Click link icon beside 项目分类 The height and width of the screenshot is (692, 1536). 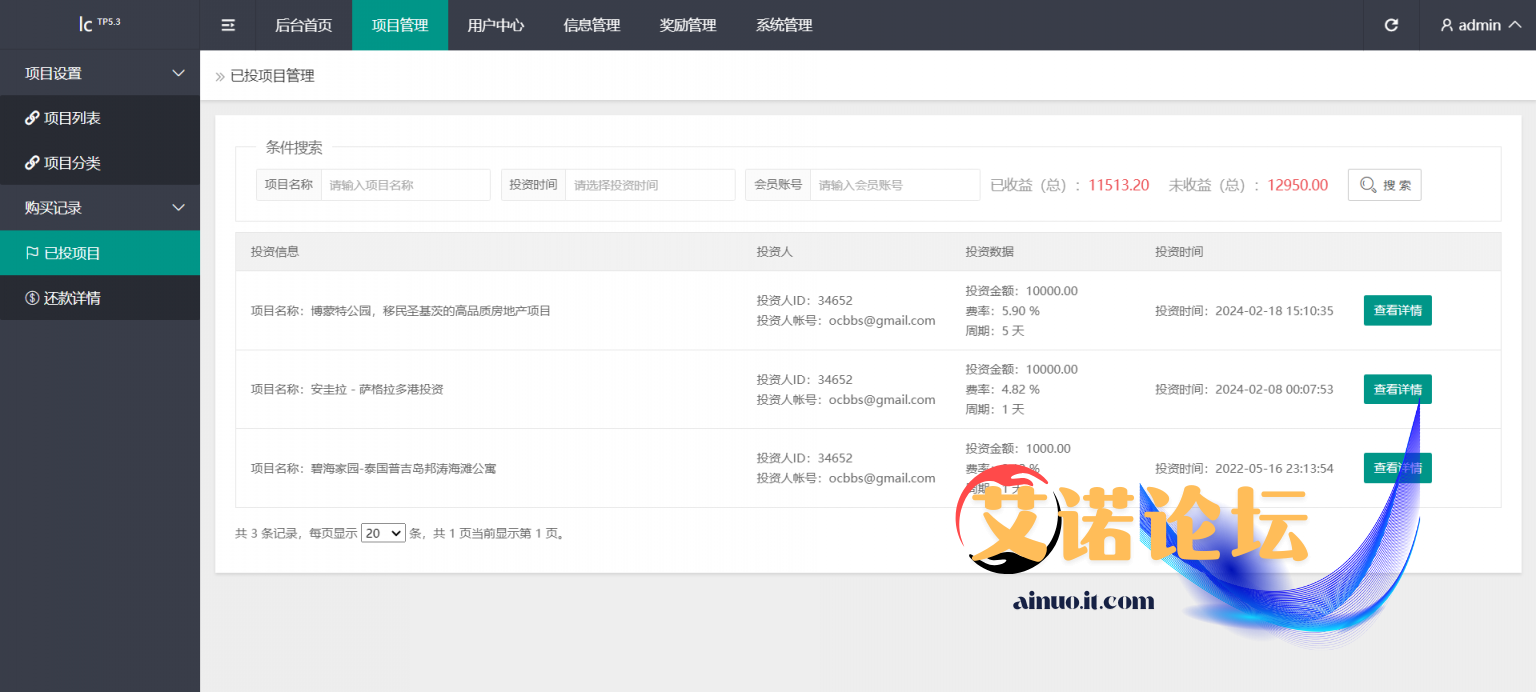point(32,163)
